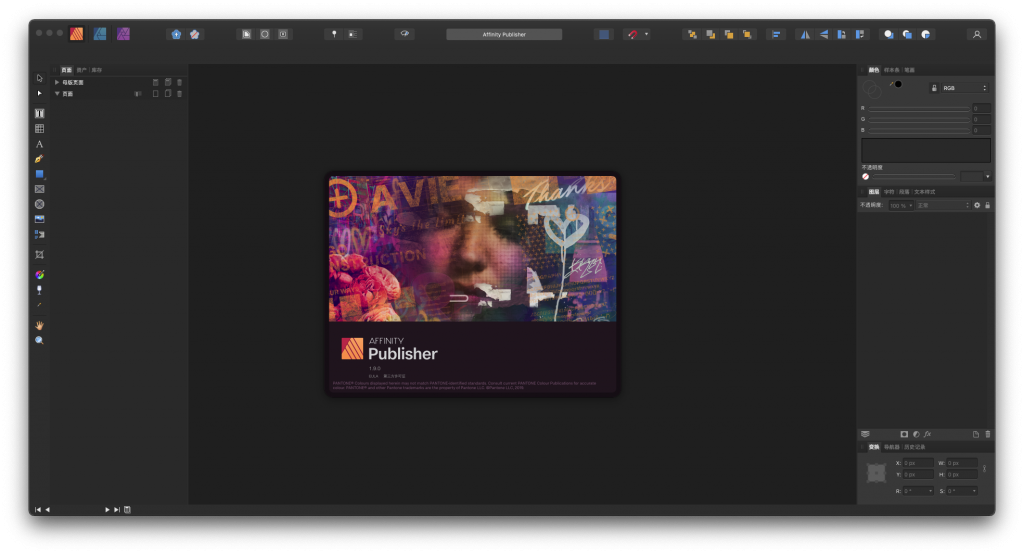Switch to the Designer persona icon
Viewport: 1024px width, 554px height.
(x=100, y=34)
